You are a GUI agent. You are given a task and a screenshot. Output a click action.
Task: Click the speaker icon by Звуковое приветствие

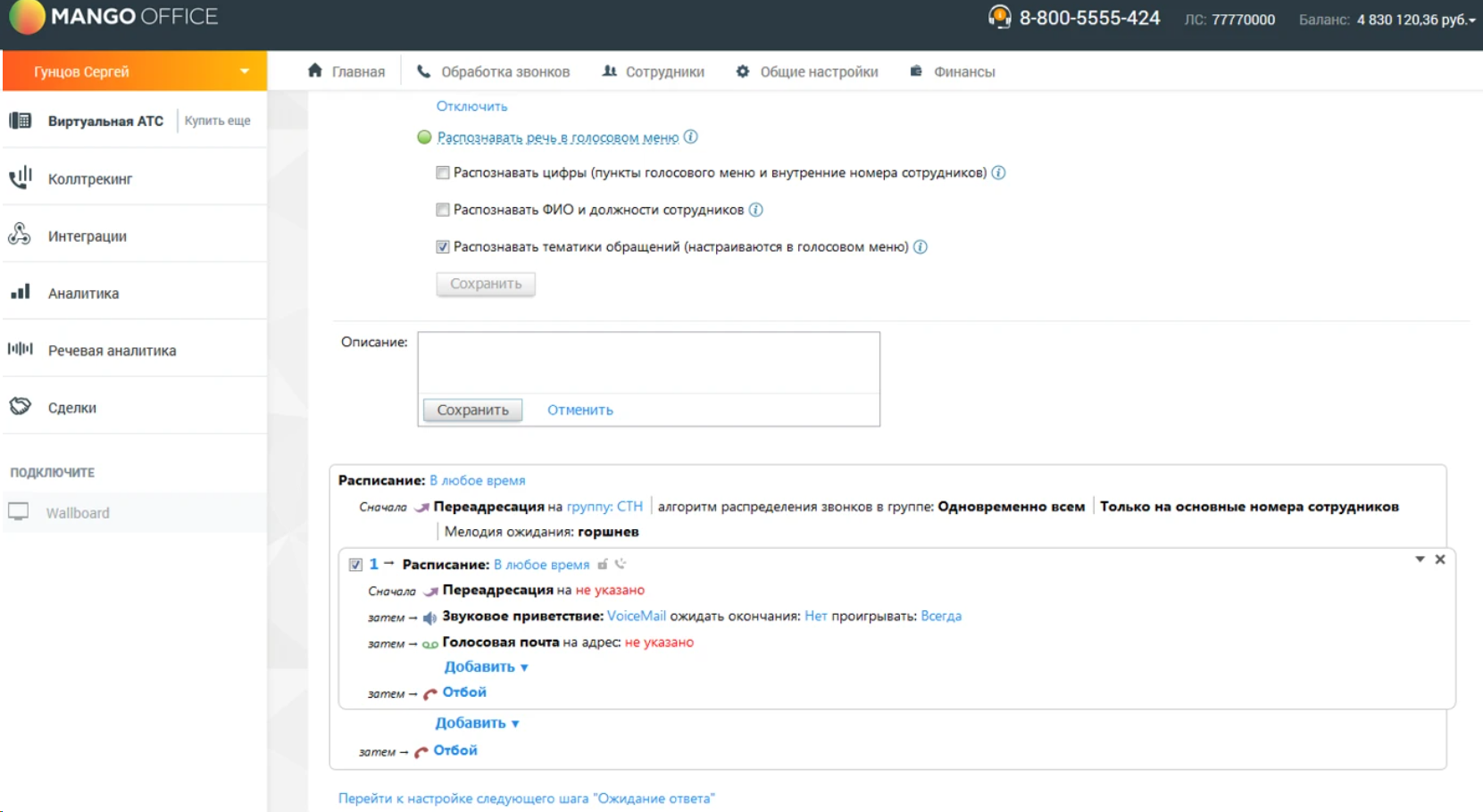pyautogui.click(x=429, y=617)
